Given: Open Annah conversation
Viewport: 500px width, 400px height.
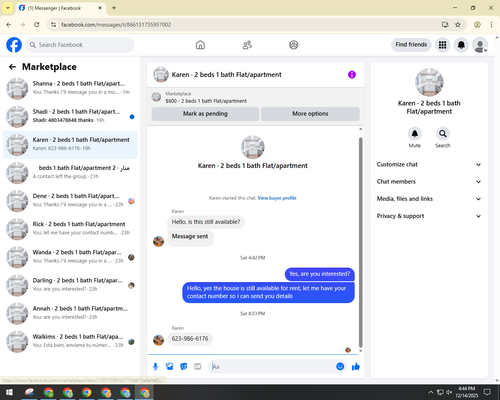Looking at the screenshot, I should click(70, 313).
